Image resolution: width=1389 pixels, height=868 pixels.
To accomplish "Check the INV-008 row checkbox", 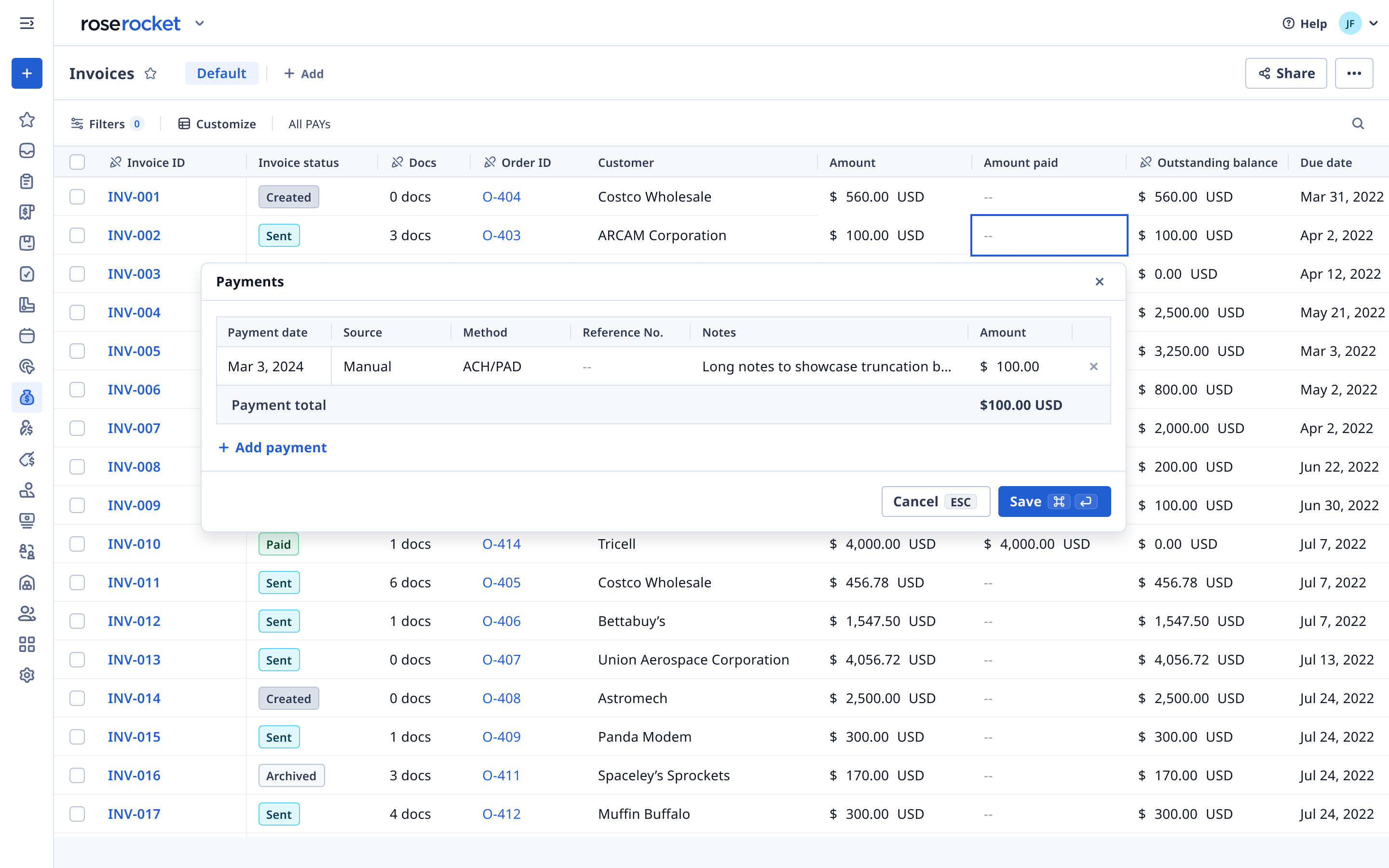I will click(x=77, y=467).
